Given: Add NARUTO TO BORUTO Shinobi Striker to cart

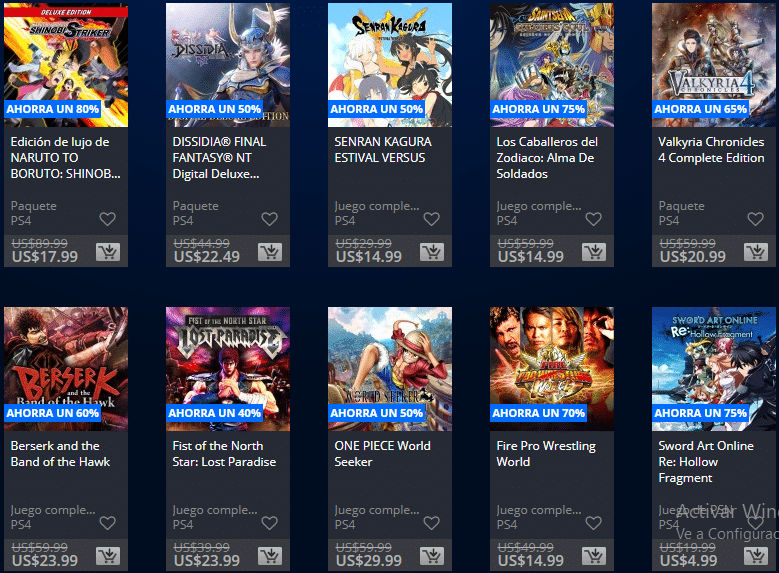Looking at the screenshot, I should pyautogui.click(x=108, y=252).
